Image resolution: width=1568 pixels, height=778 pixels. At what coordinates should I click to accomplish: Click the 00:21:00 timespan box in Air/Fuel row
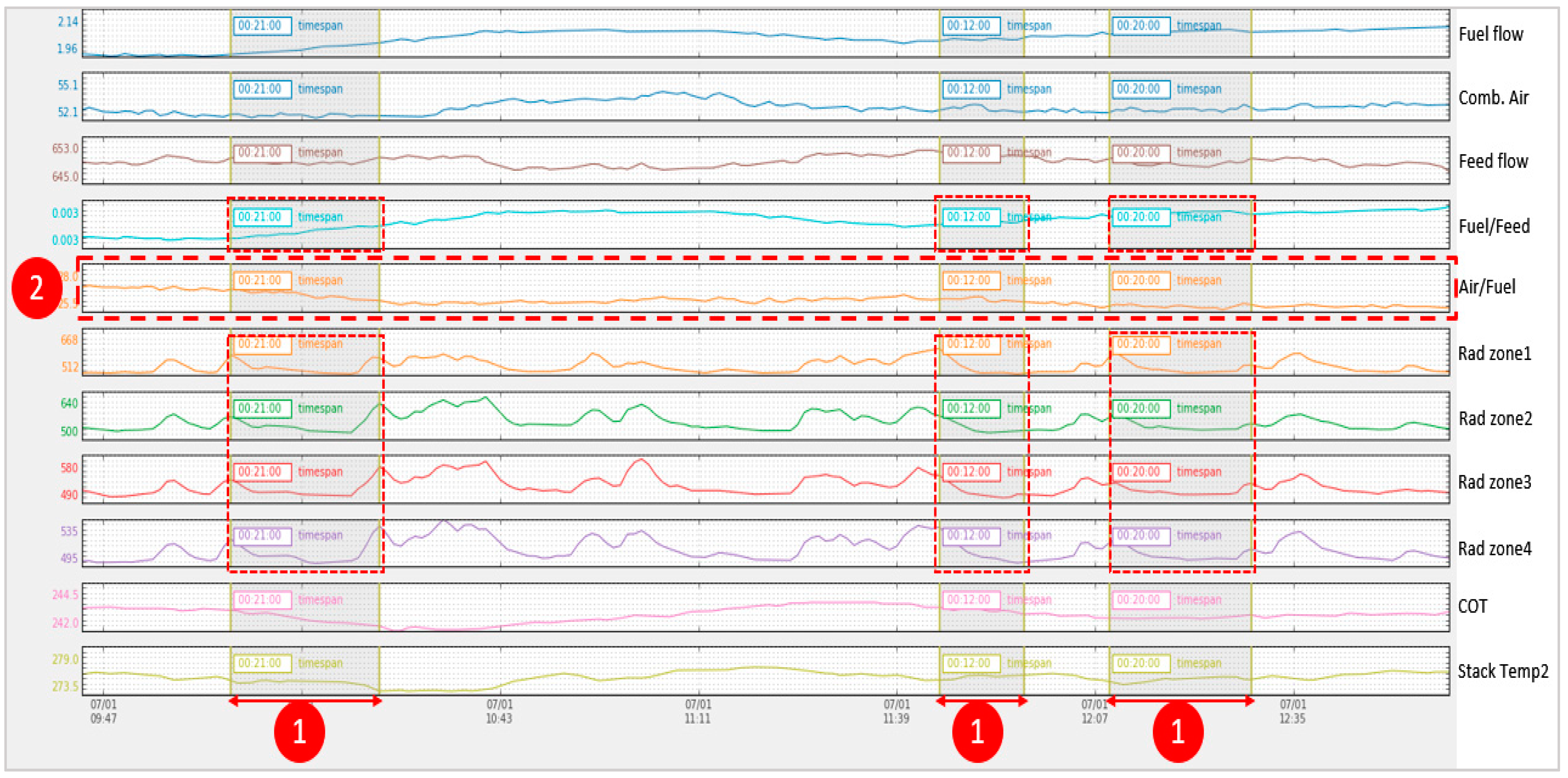[262, 281]
